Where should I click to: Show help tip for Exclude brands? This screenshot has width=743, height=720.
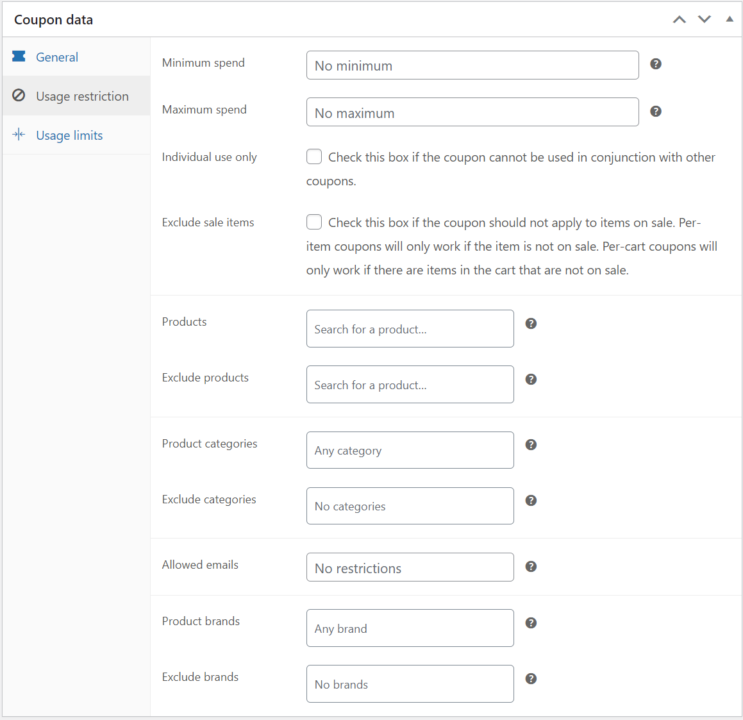tap(531, 679)
